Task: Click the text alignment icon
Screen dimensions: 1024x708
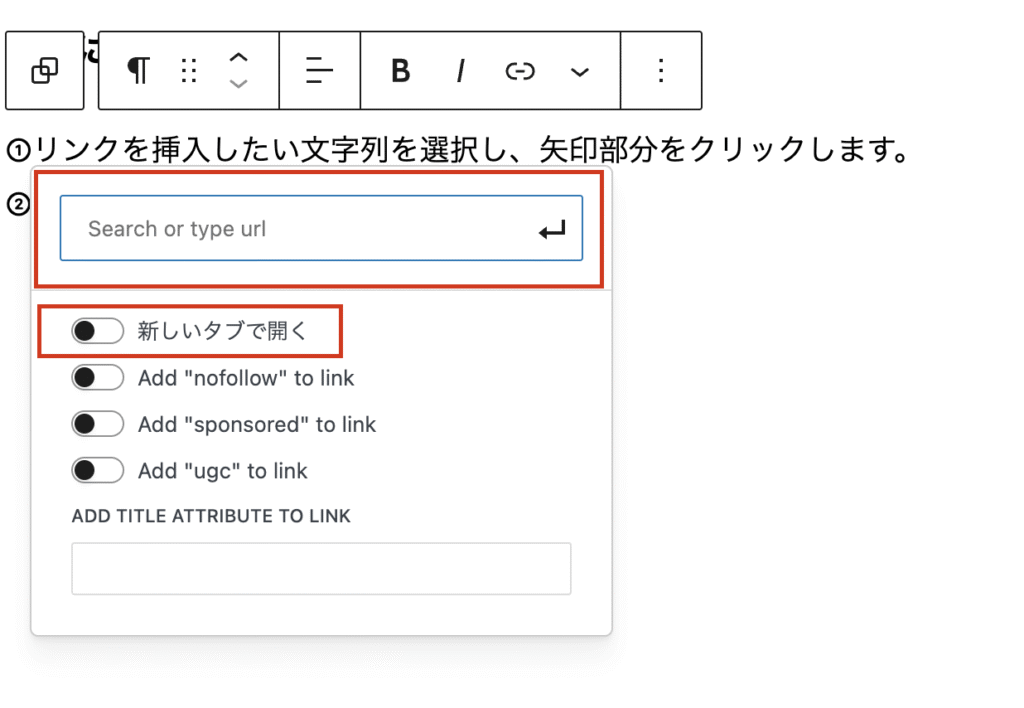Action: [x=318, y=70]
